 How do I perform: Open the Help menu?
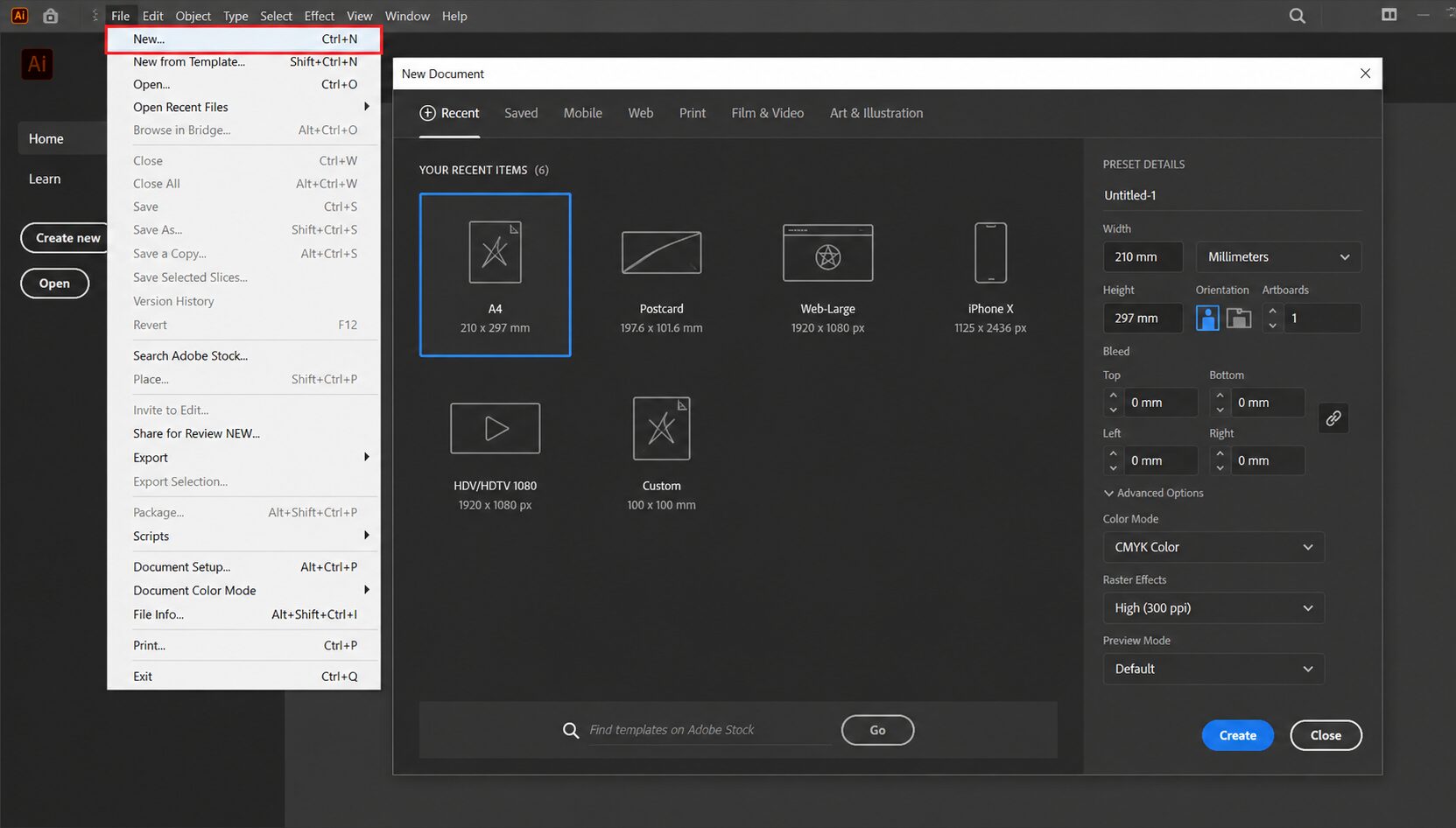point(454,16)
